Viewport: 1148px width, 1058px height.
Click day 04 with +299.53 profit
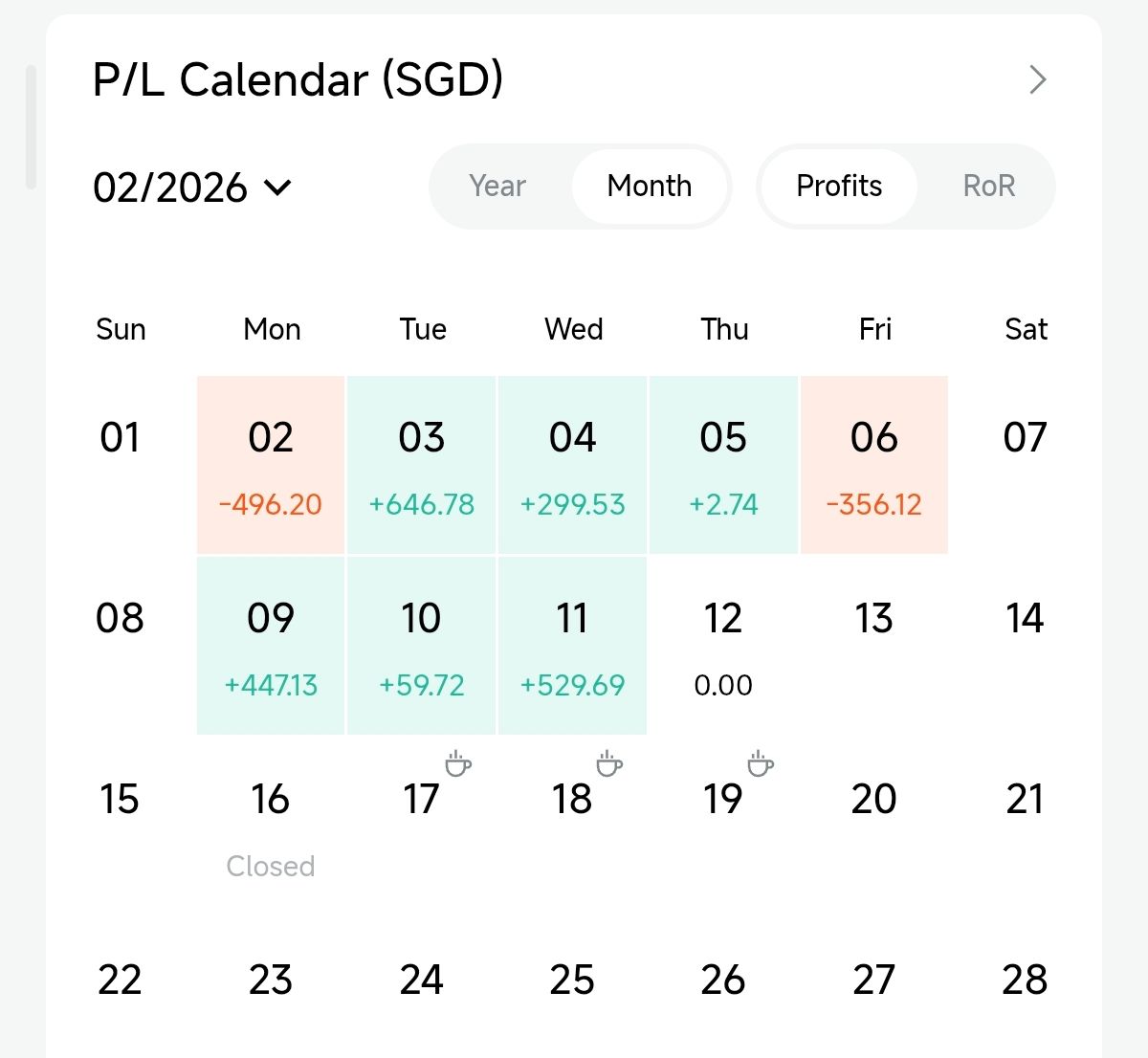coord(572,465)
